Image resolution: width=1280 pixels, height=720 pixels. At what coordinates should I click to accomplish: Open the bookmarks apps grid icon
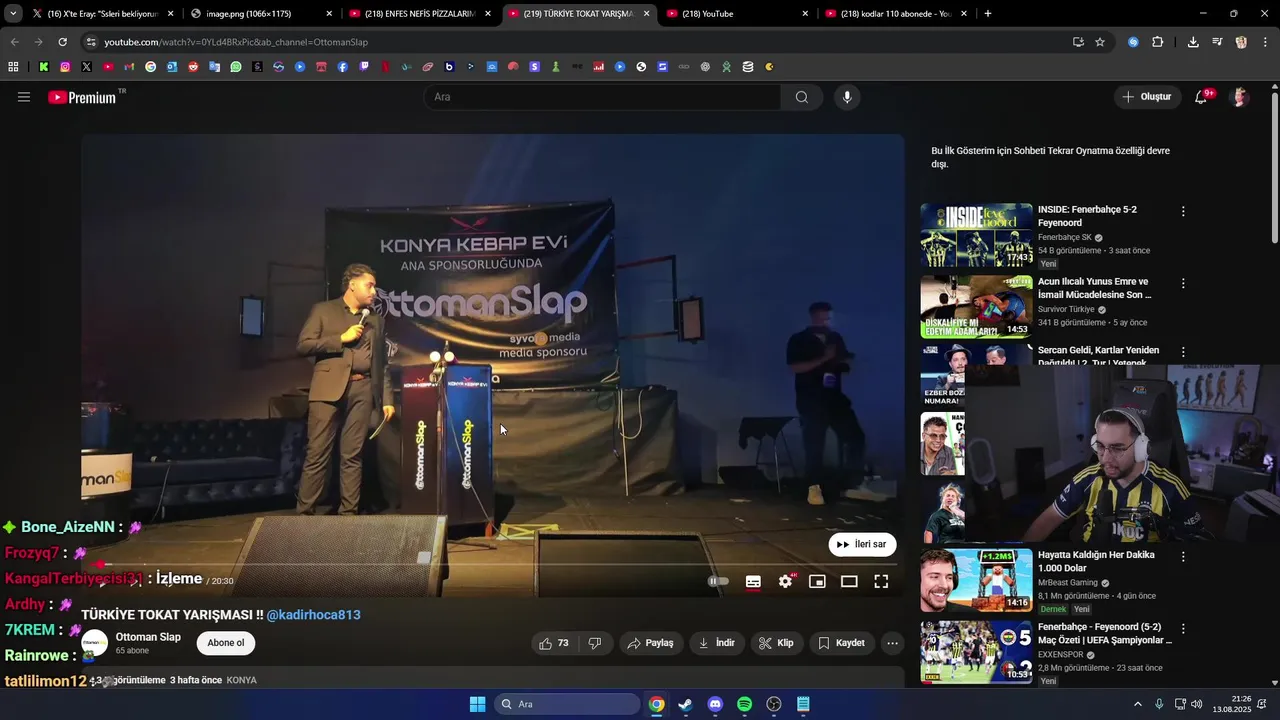point(13,67)
